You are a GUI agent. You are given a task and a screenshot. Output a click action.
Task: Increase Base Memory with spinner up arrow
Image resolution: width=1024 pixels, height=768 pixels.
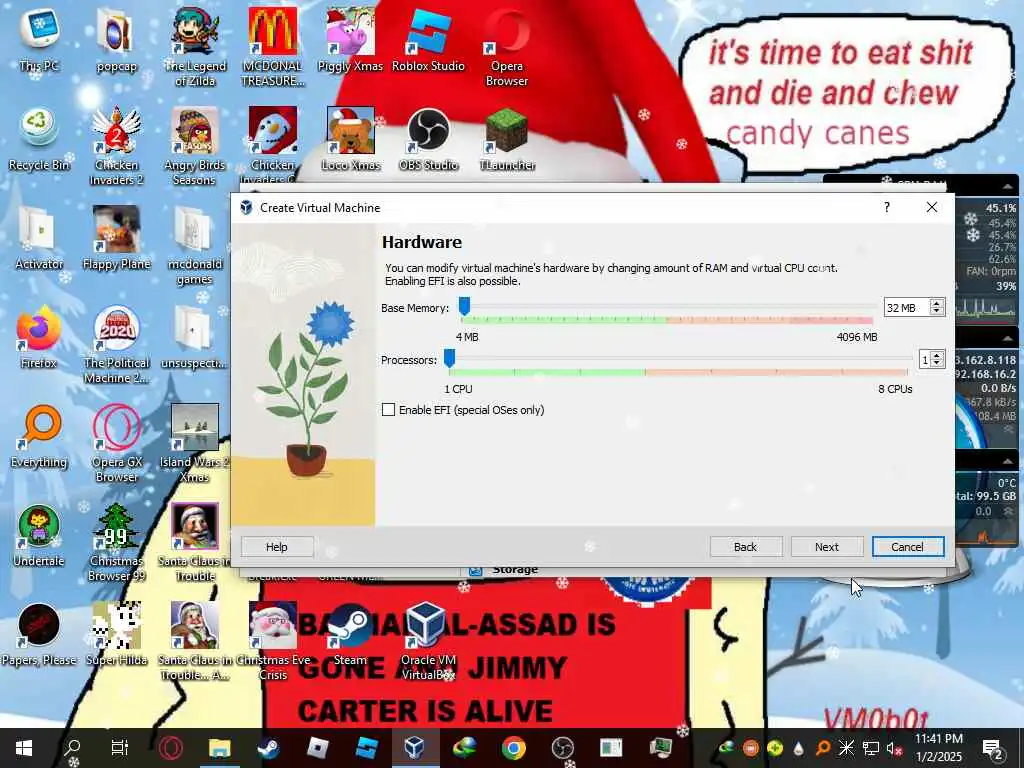(x=937, y=304)
